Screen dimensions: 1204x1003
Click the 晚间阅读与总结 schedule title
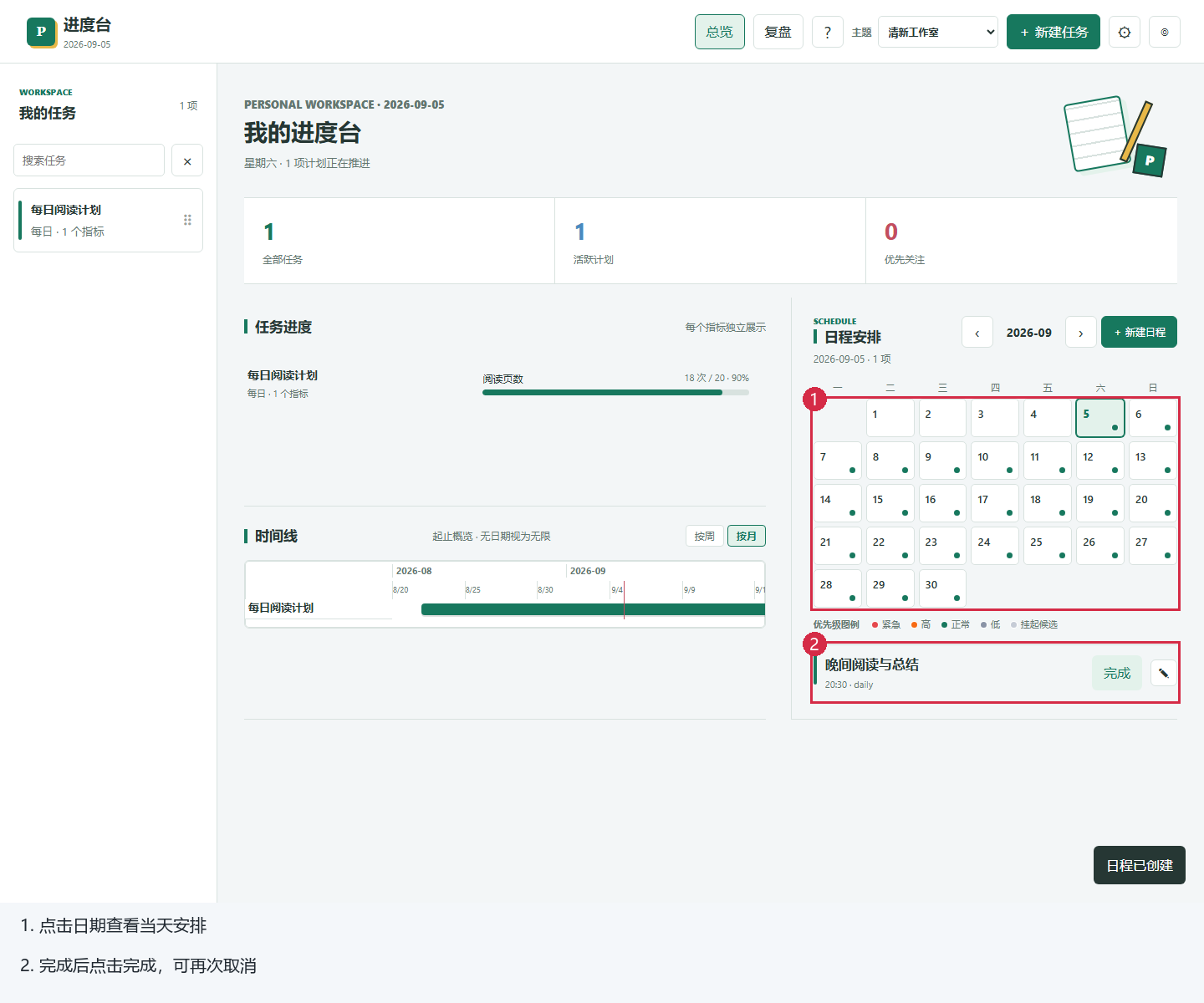[872, 664]
